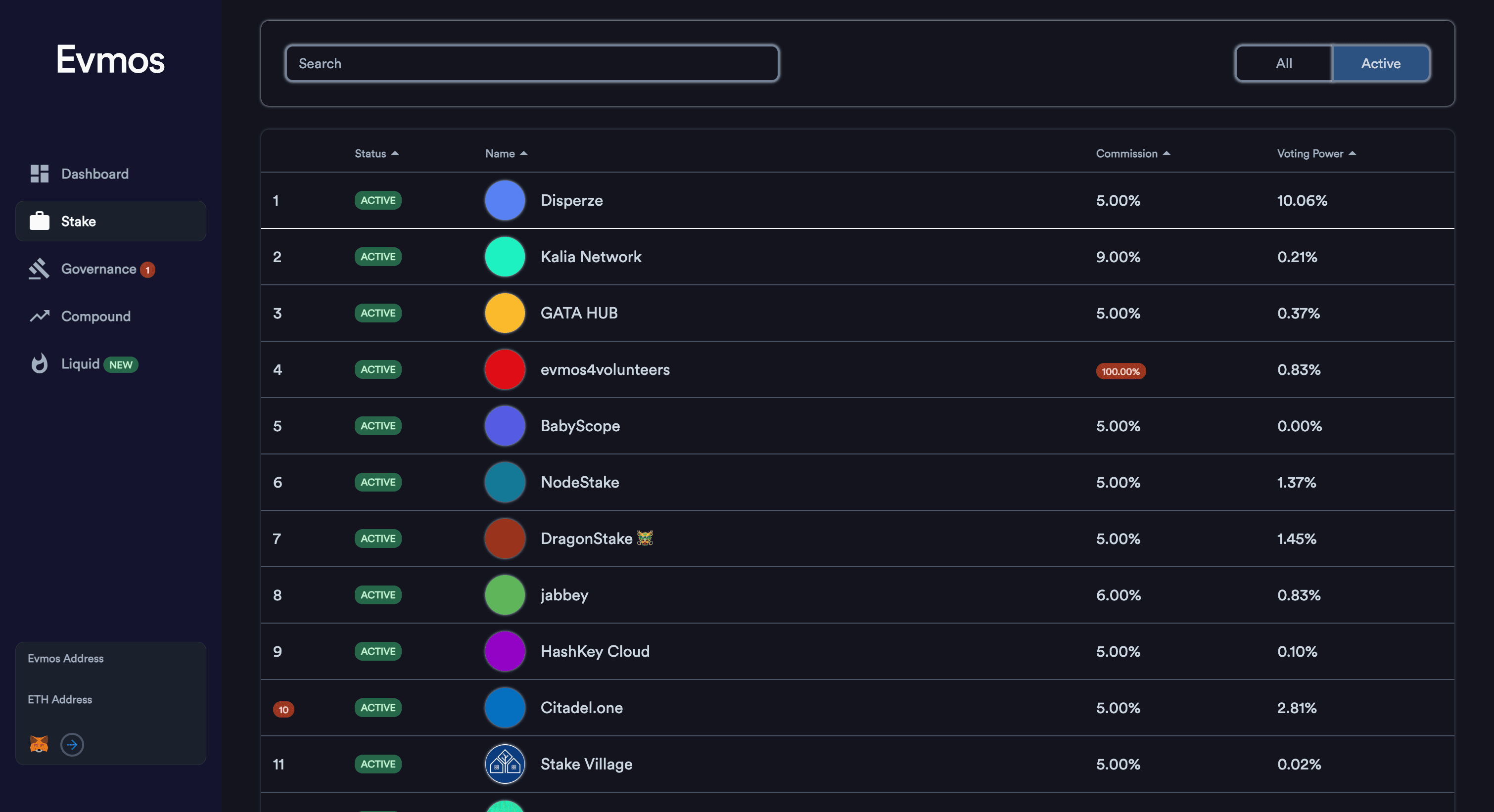
Task: Sort the table by Status
Action: (x=376, y=153)
